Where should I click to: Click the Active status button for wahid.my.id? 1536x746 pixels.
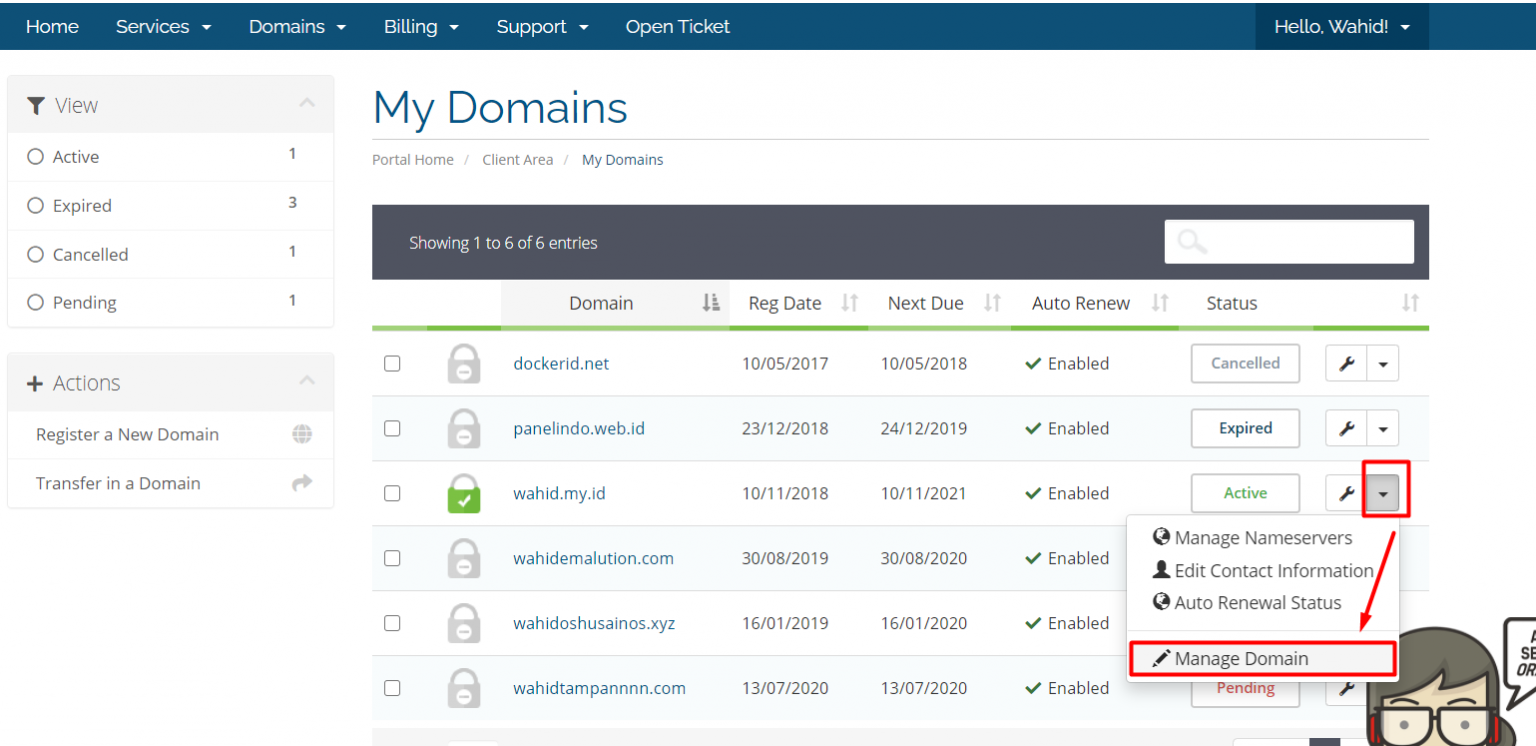[x=1245, y=493]
